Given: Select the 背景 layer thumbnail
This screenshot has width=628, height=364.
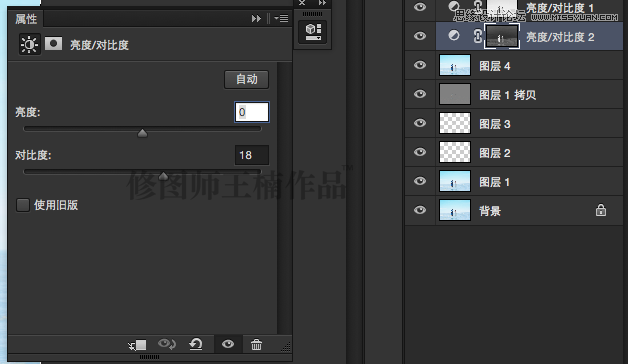Looking at the screenshot, I should click(455, 210).
